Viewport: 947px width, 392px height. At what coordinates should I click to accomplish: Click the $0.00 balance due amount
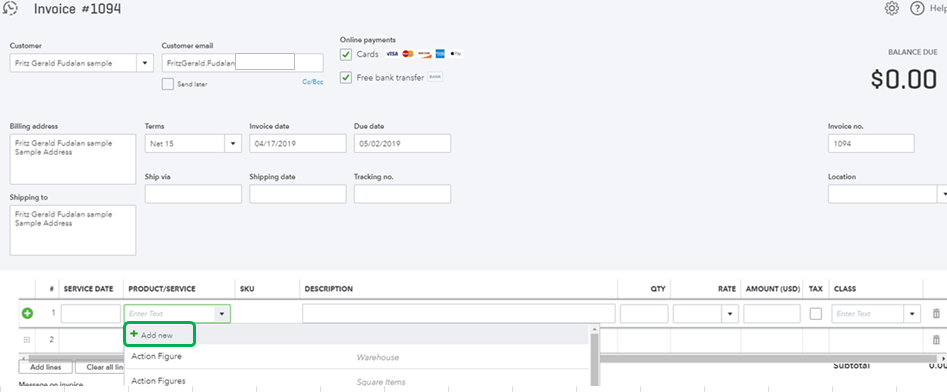pyautogui.click(x=904, y=80)
